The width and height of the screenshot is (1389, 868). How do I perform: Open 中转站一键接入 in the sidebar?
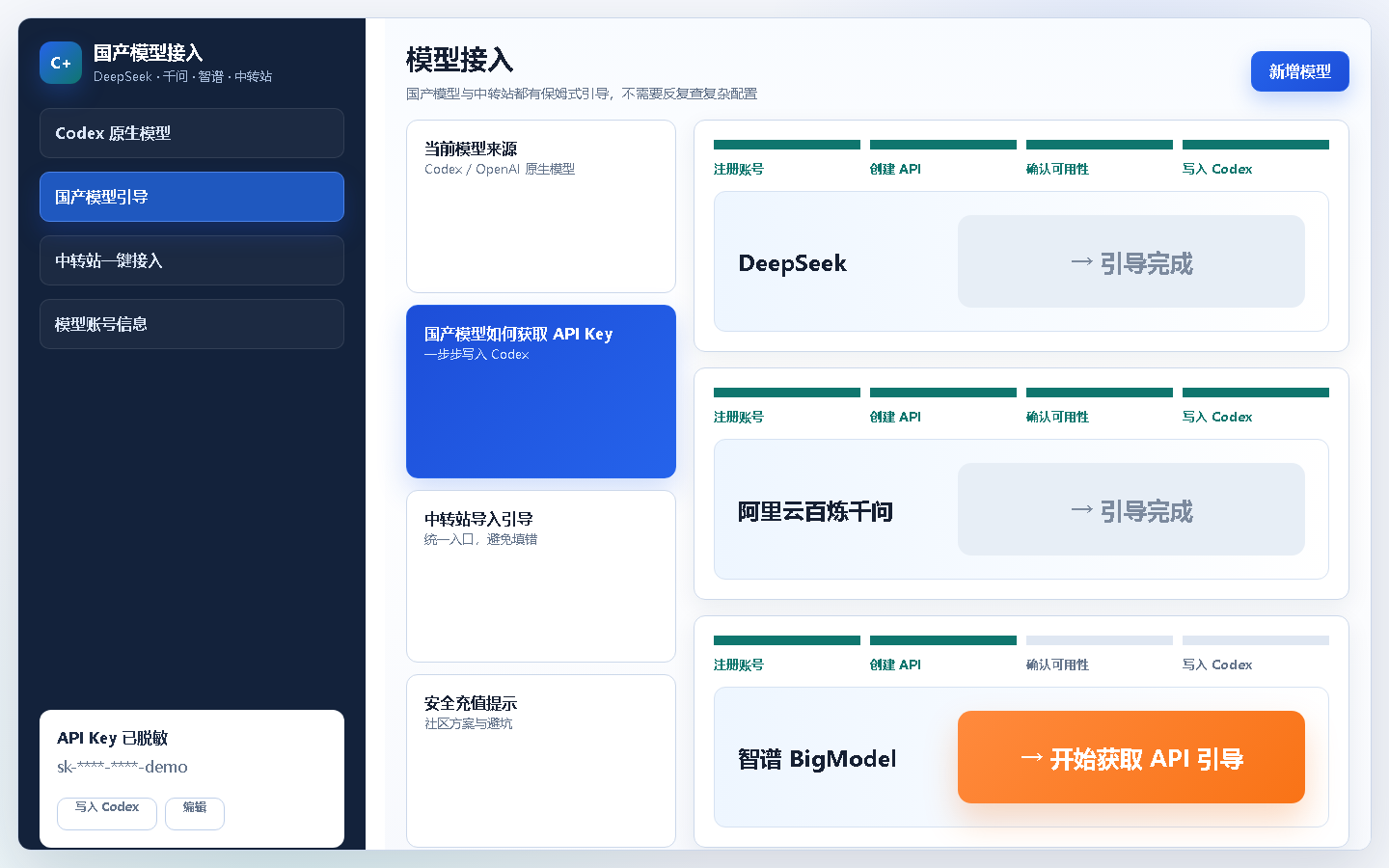192,260
